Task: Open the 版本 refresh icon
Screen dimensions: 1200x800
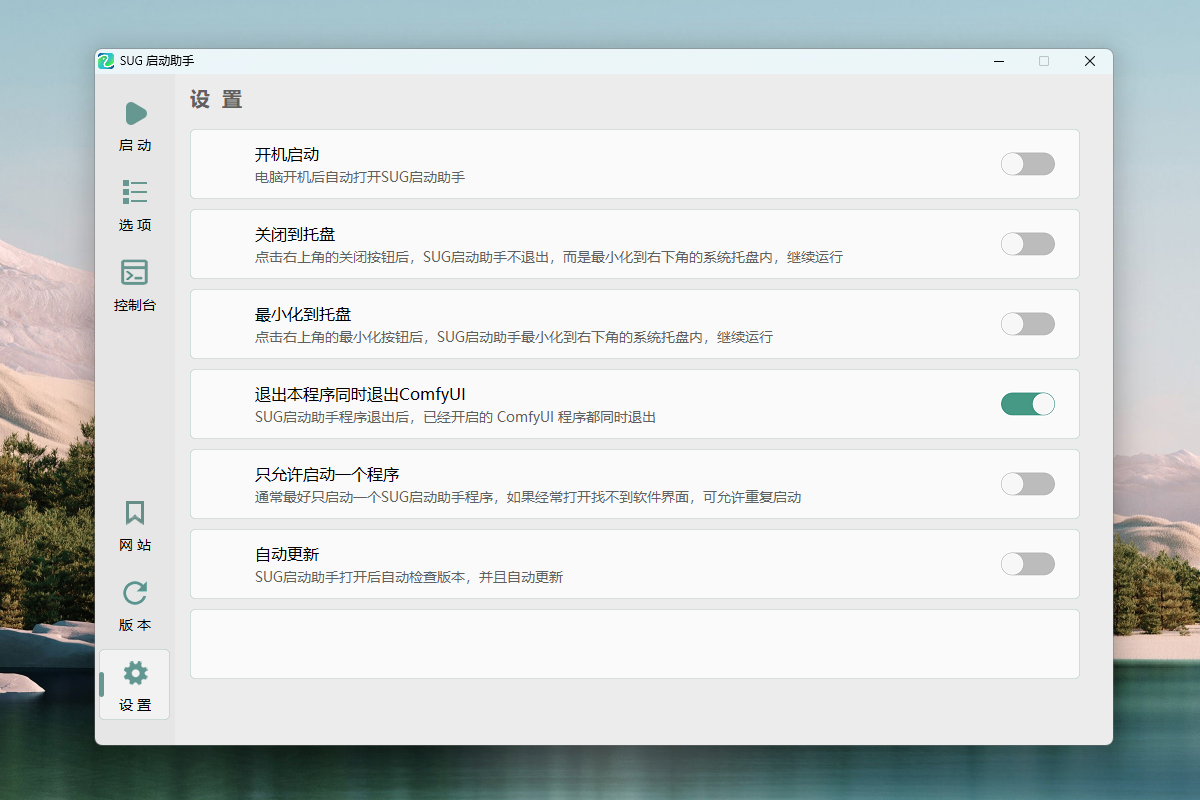Action: pos(135,594)
